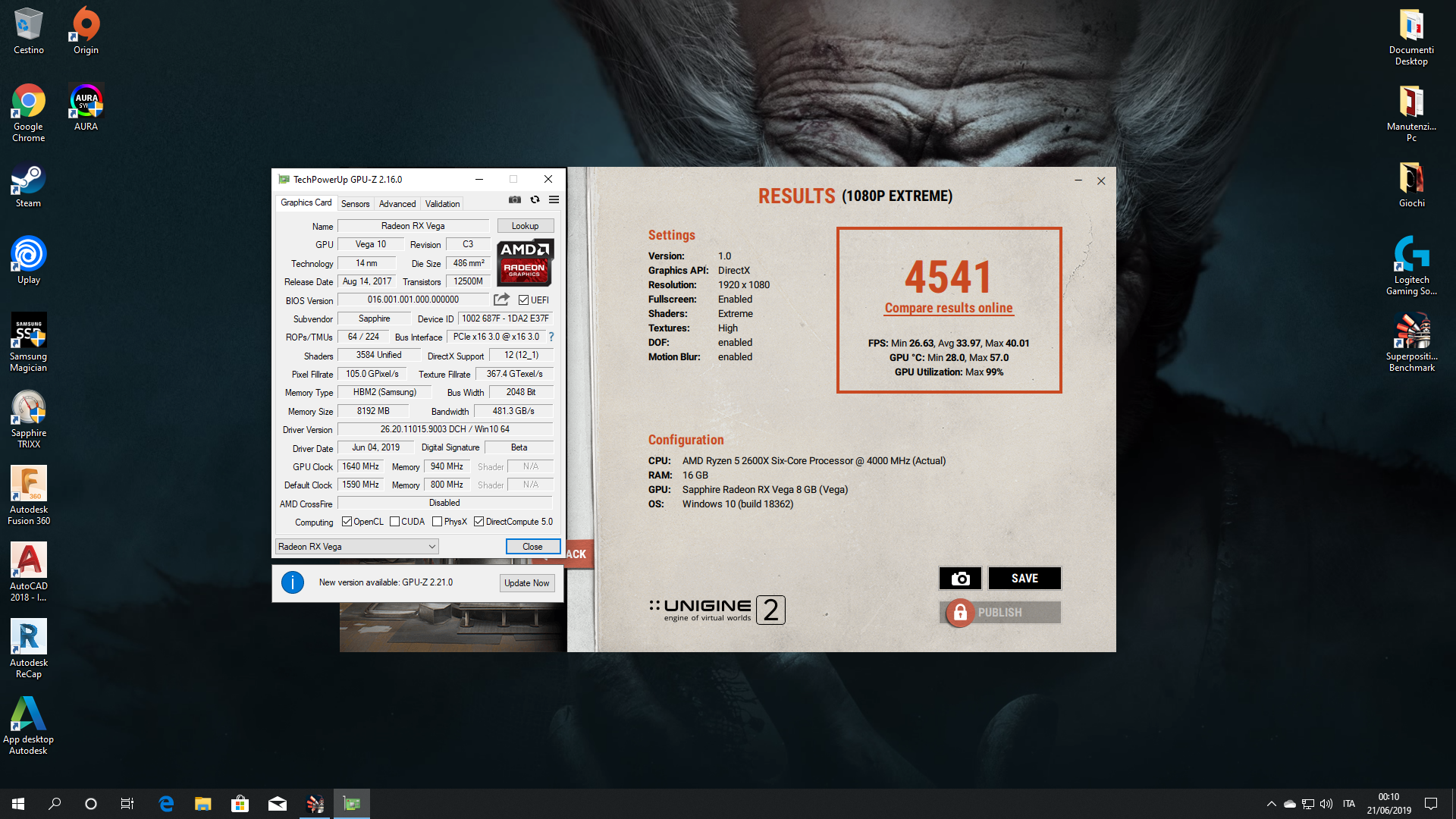
Task: Toggle the UEFI checkbox
Action: 523,300
